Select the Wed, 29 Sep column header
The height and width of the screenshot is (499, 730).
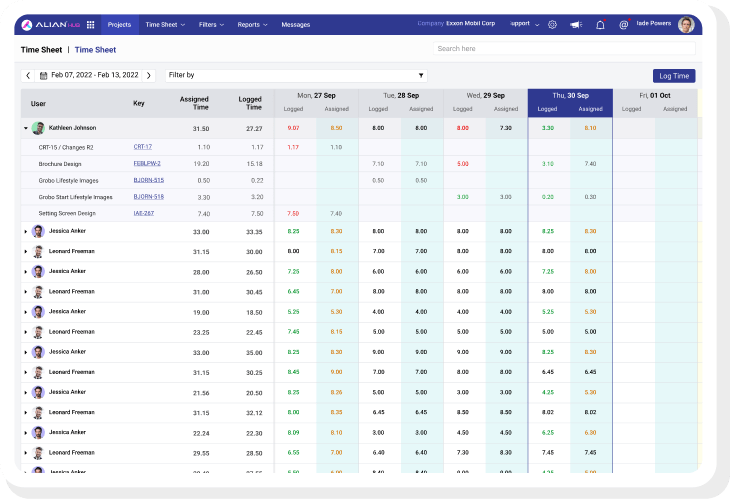tap(486, 95)
